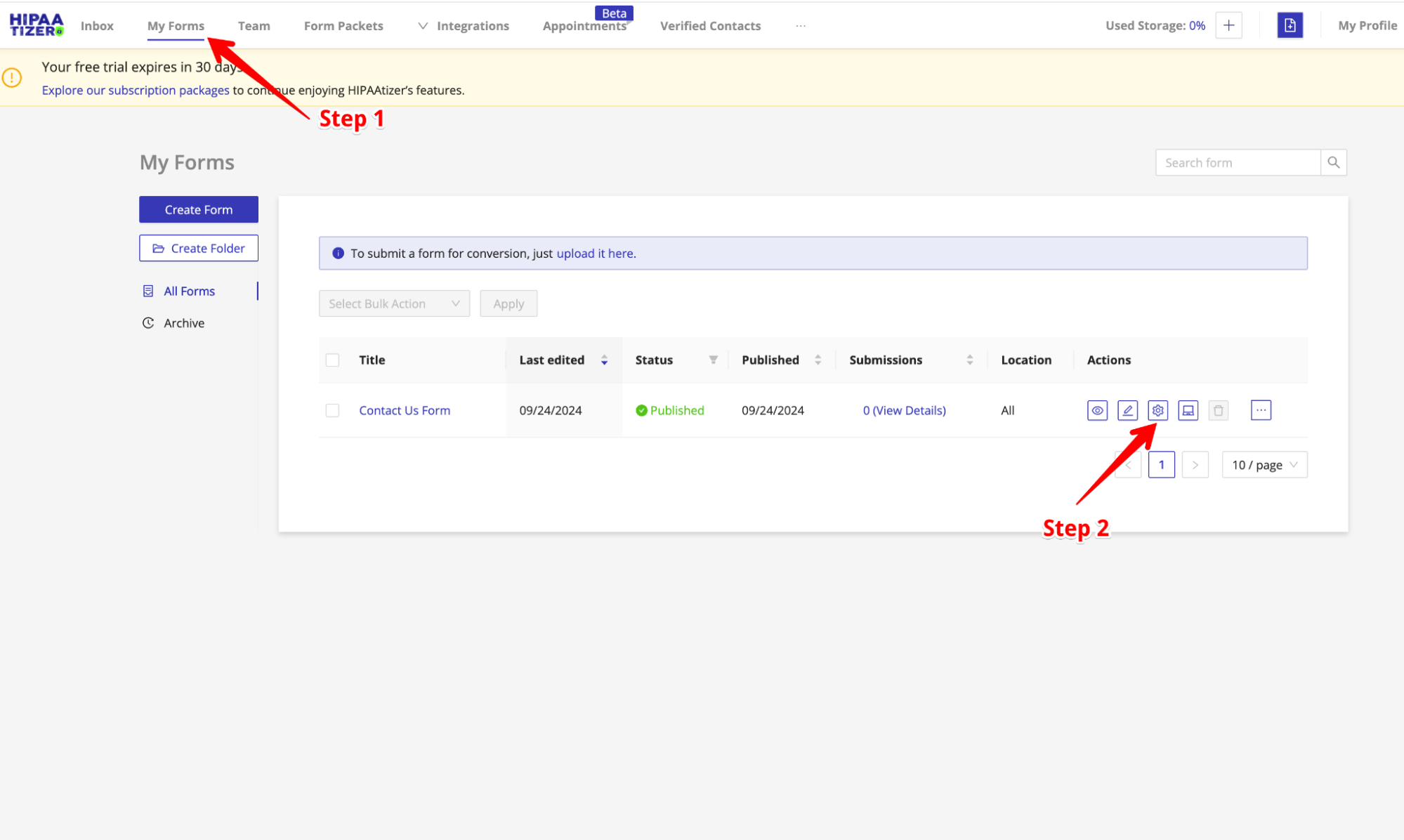Switch to the Inbox tab
The height and width of the screenshot is (840, 1404).
click(97, 26)
